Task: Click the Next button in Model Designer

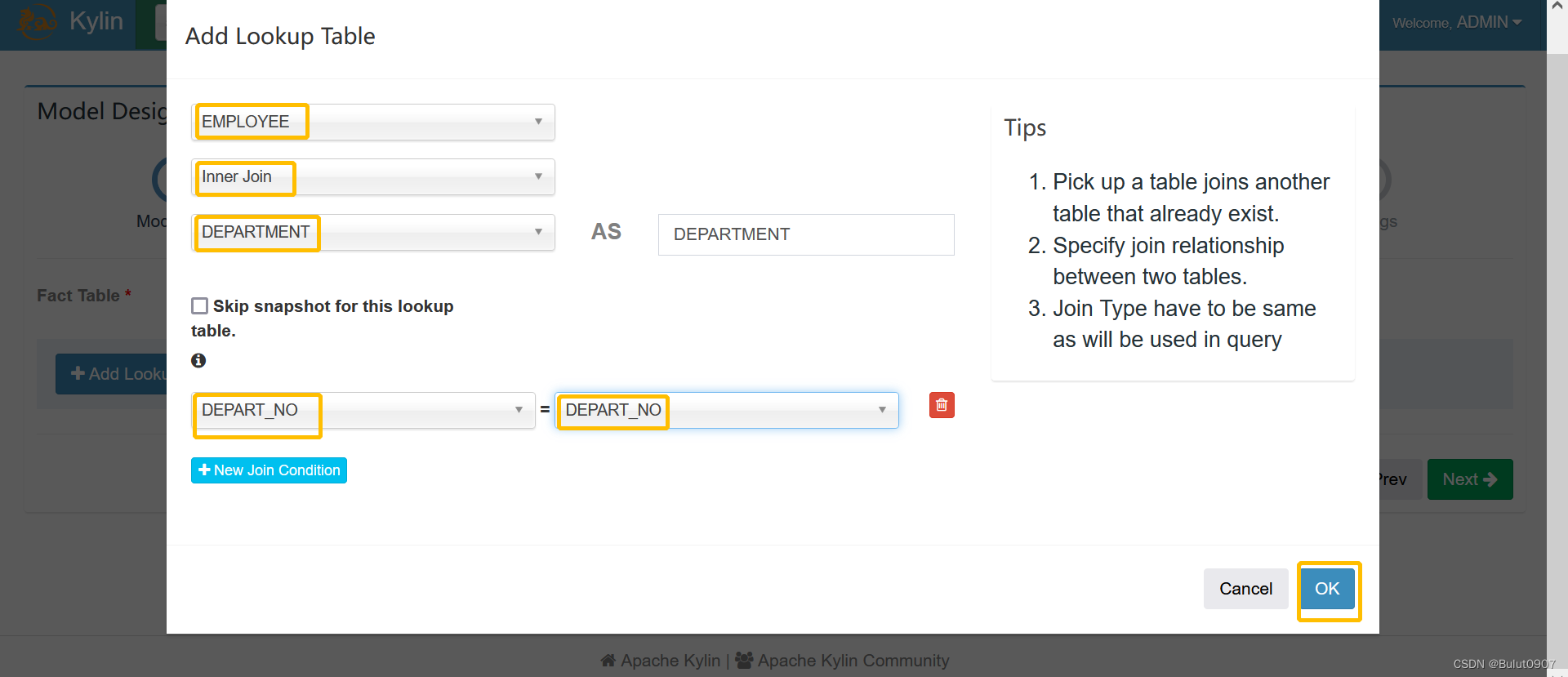Action: click(1470, 479)
